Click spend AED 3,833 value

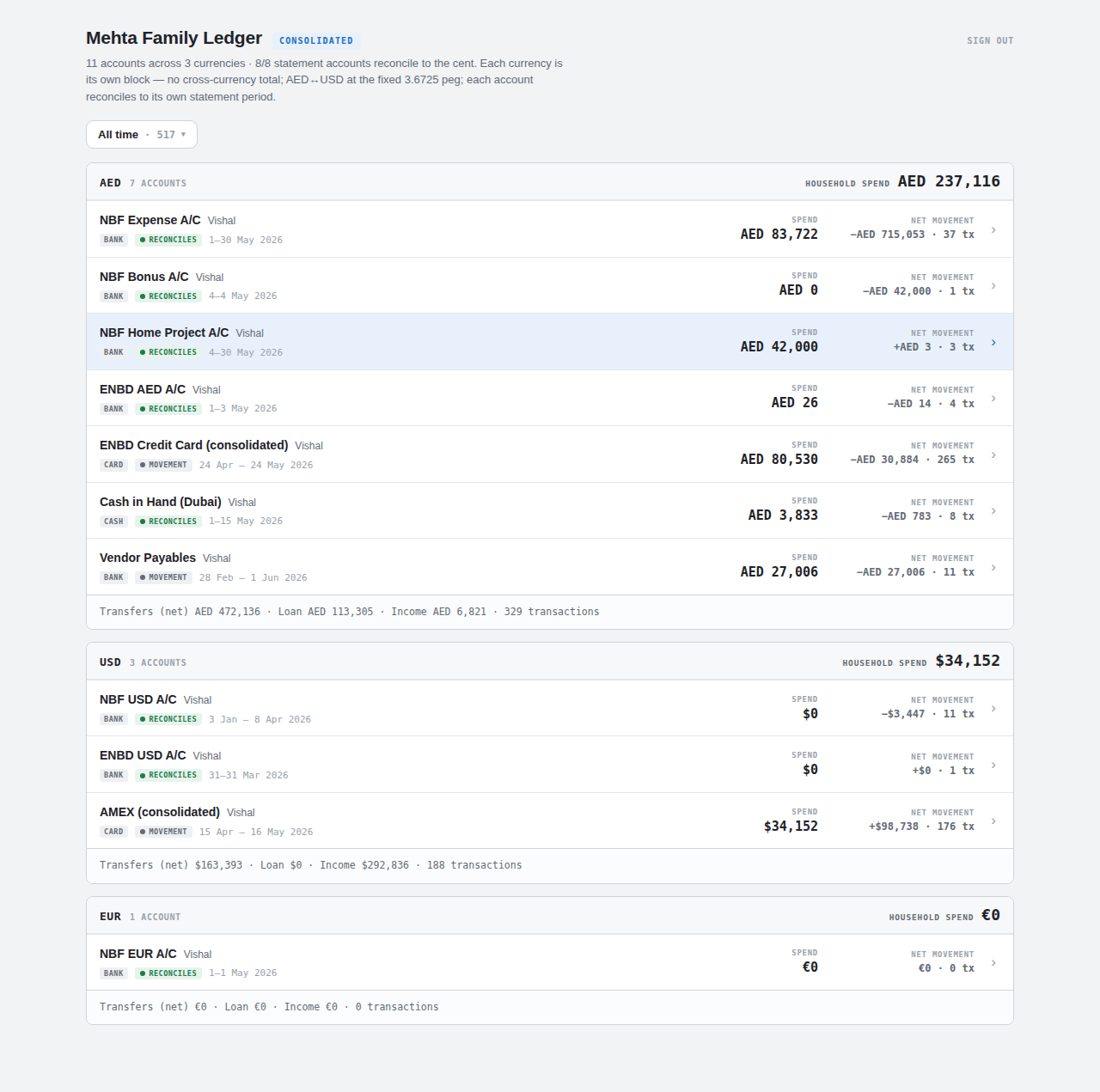click(x=783, y=515)
